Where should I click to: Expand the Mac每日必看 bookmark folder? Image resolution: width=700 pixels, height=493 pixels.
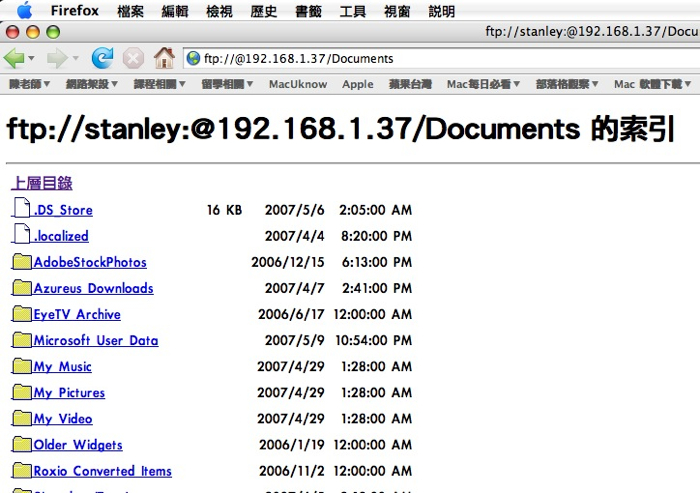[483, 84]
